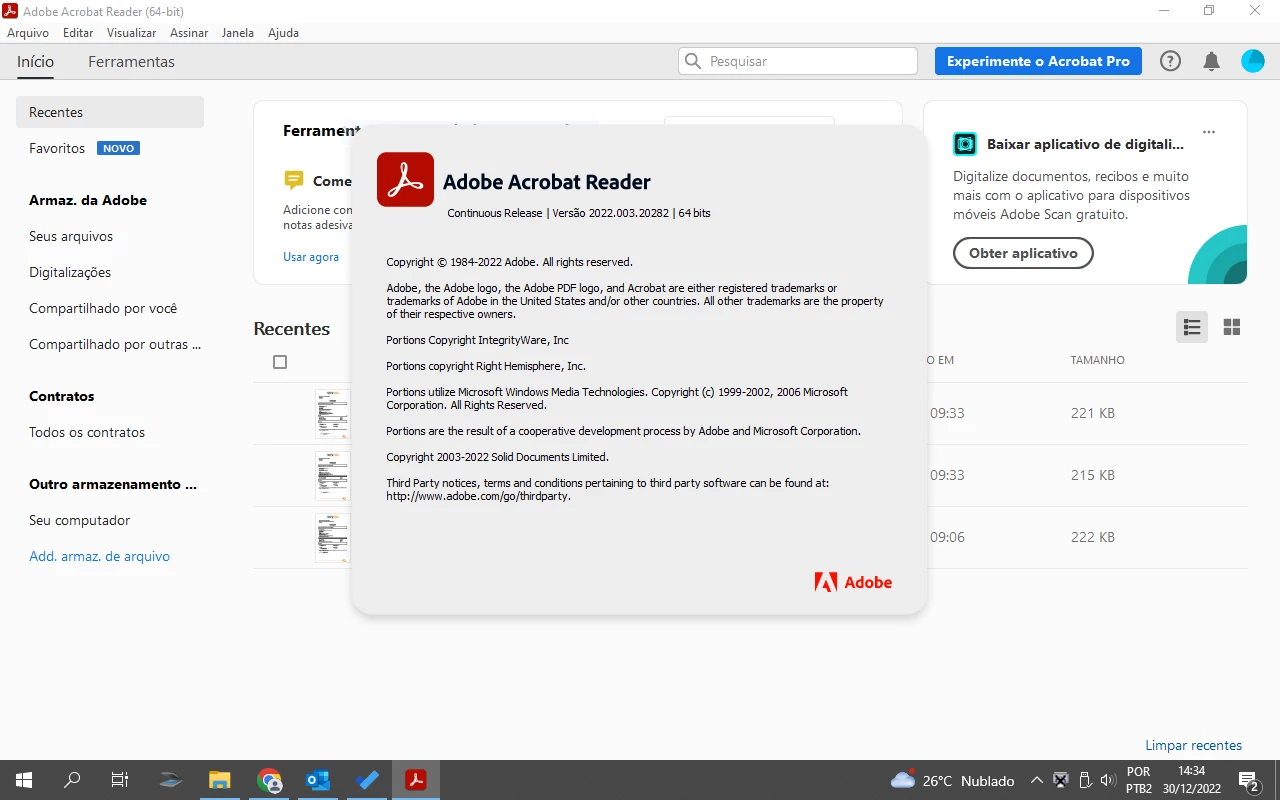Select Recentes in the sidebar
This screenshot has height=800, width=1280.
click(110, 112)
